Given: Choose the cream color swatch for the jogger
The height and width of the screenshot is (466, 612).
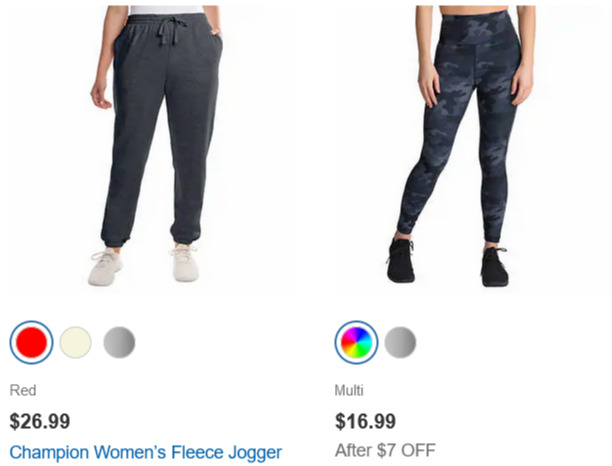Looking at the screenshot, I should coord(76,342).
